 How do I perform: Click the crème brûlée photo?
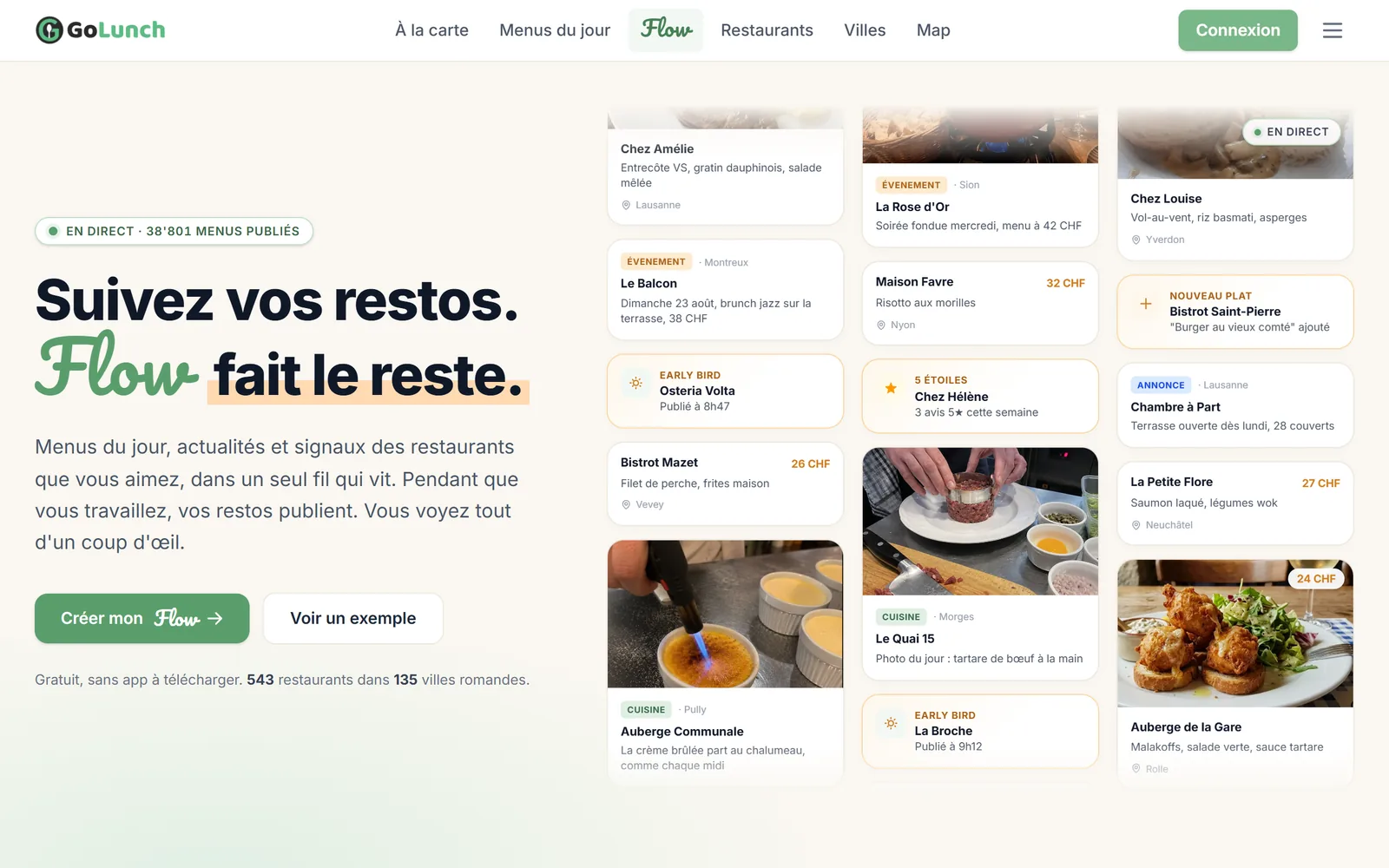(x=725, y=615)
